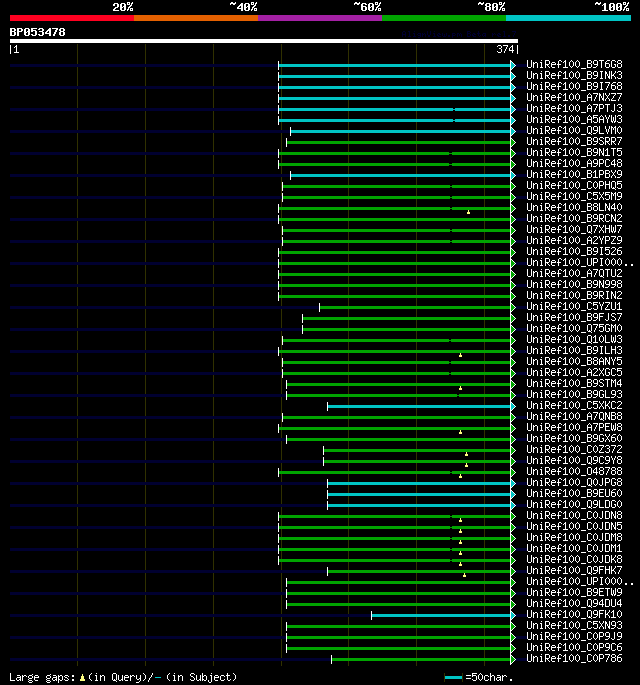Select the UniRef100_Q0JPG8 label

(574, 482)
